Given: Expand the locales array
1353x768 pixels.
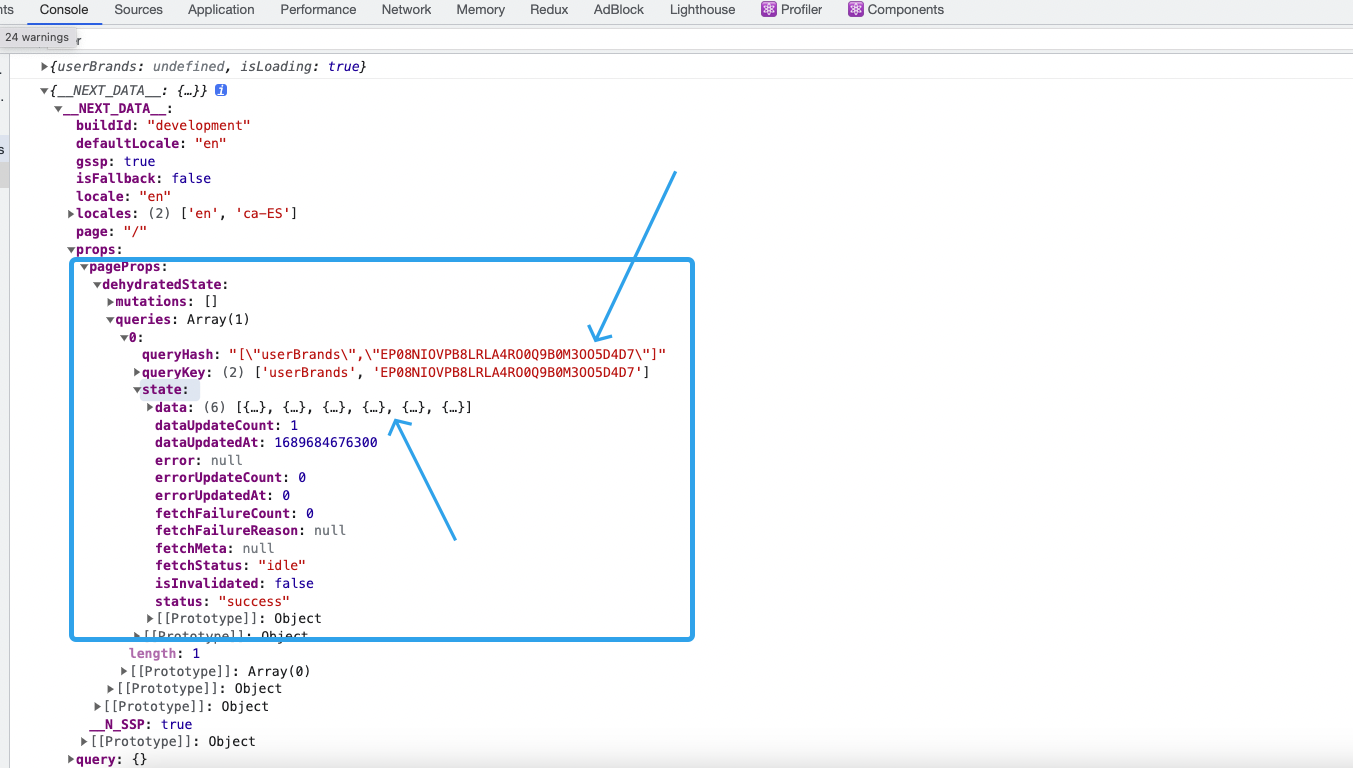Looking at the screenshot, I should (71, 214).
